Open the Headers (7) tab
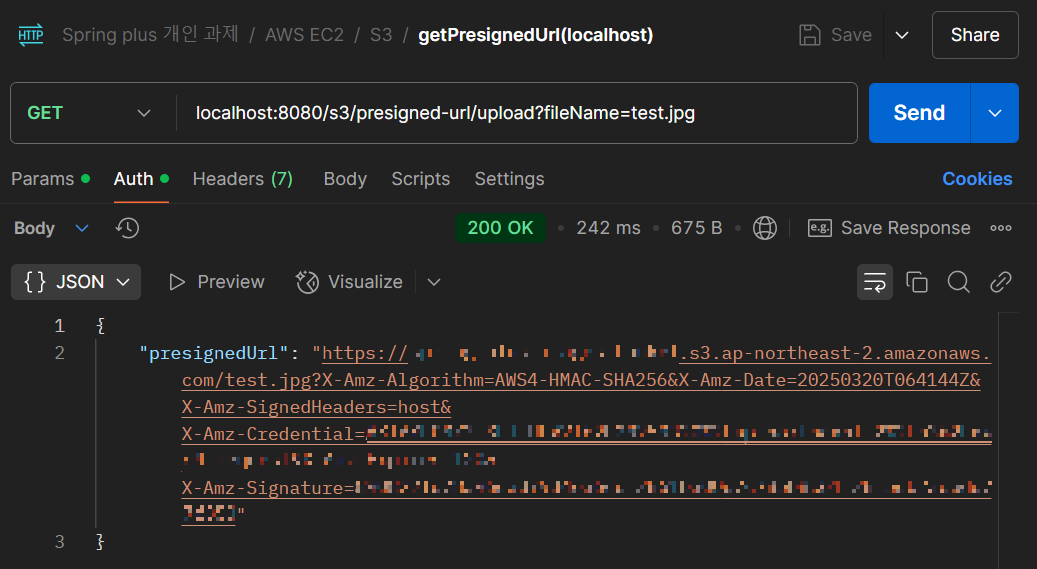 [x=243, y=179]
